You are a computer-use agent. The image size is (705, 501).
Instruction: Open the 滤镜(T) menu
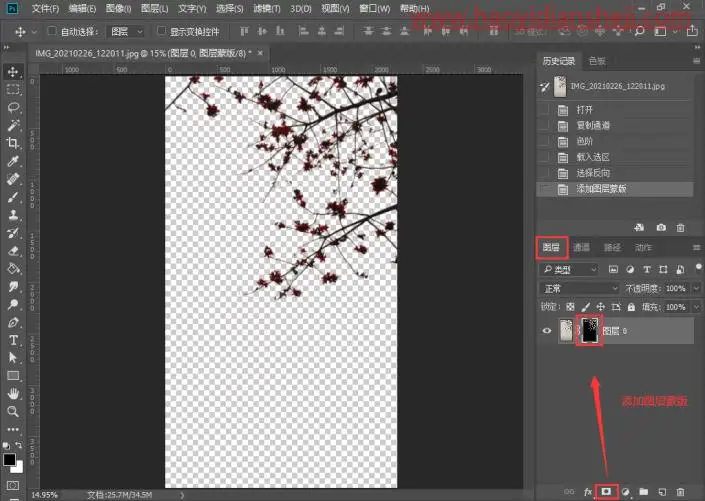pos(267,9)
